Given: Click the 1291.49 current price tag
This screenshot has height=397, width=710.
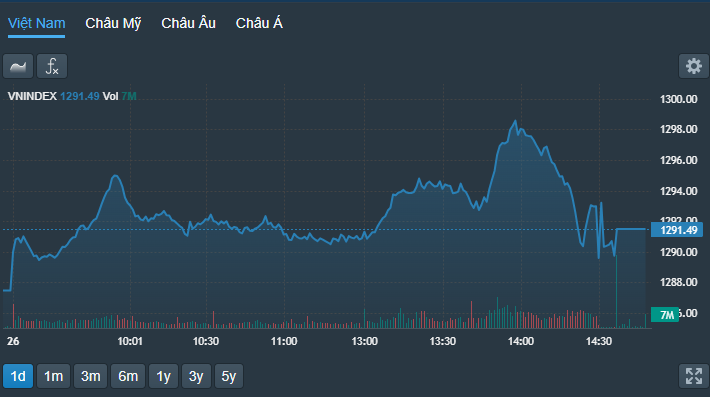Looking at the screenshot, I should [677, 230].
